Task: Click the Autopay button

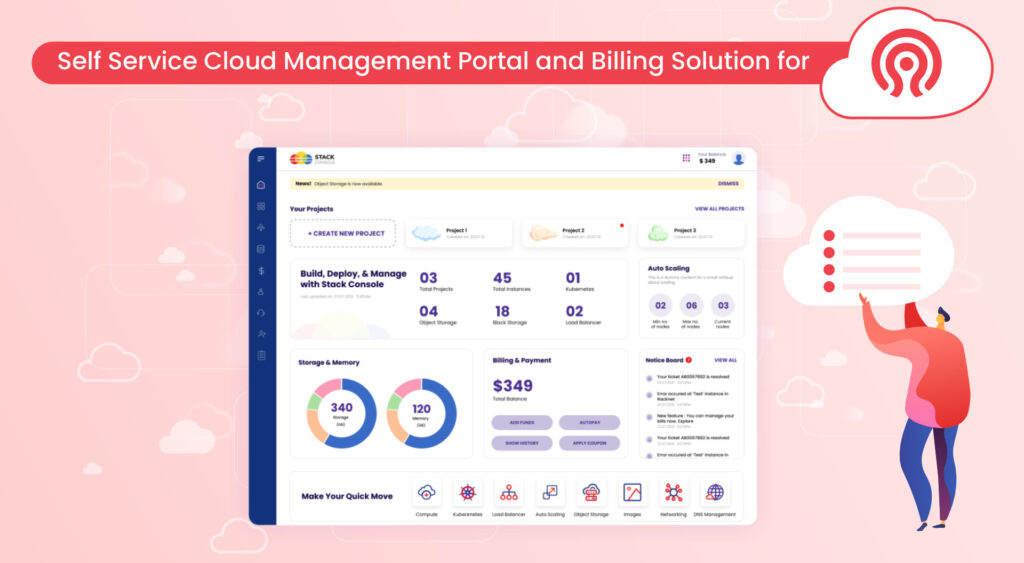Action: point(590,423)
